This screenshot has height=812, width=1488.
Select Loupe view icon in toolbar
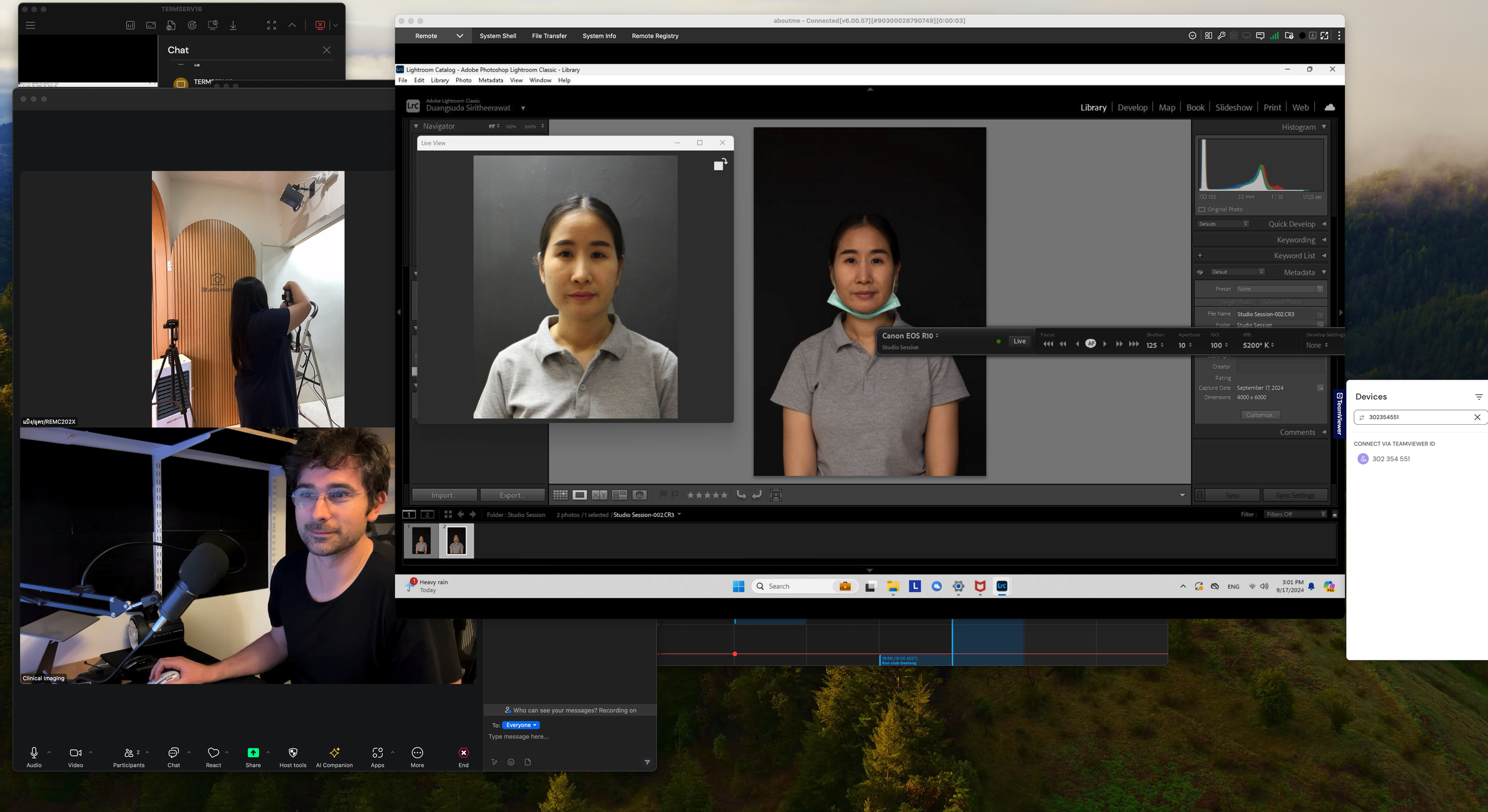(x=579, y=495)
